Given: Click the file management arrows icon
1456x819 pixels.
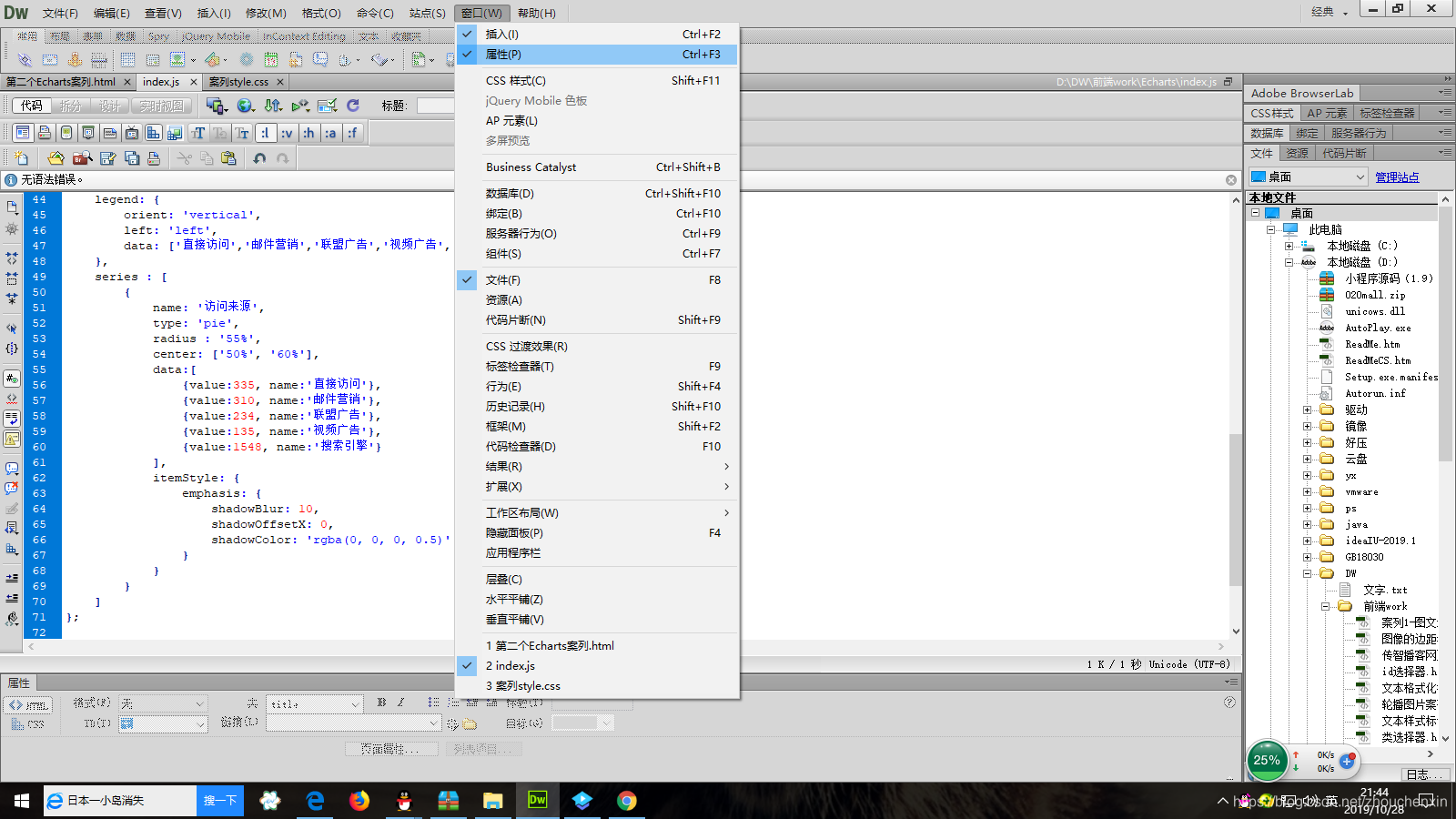Looking at the screenshot, I should point(273,106).
